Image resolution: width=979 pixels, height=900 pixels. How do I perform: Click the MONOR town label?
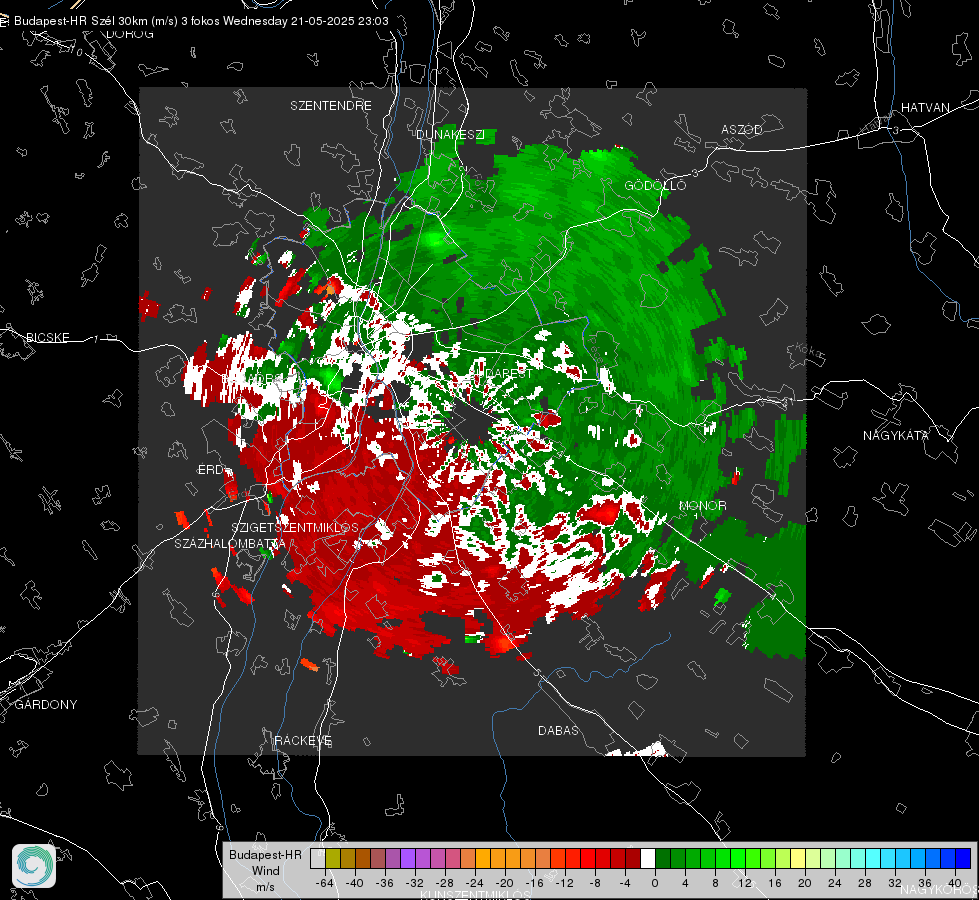[x=702, y=506]
